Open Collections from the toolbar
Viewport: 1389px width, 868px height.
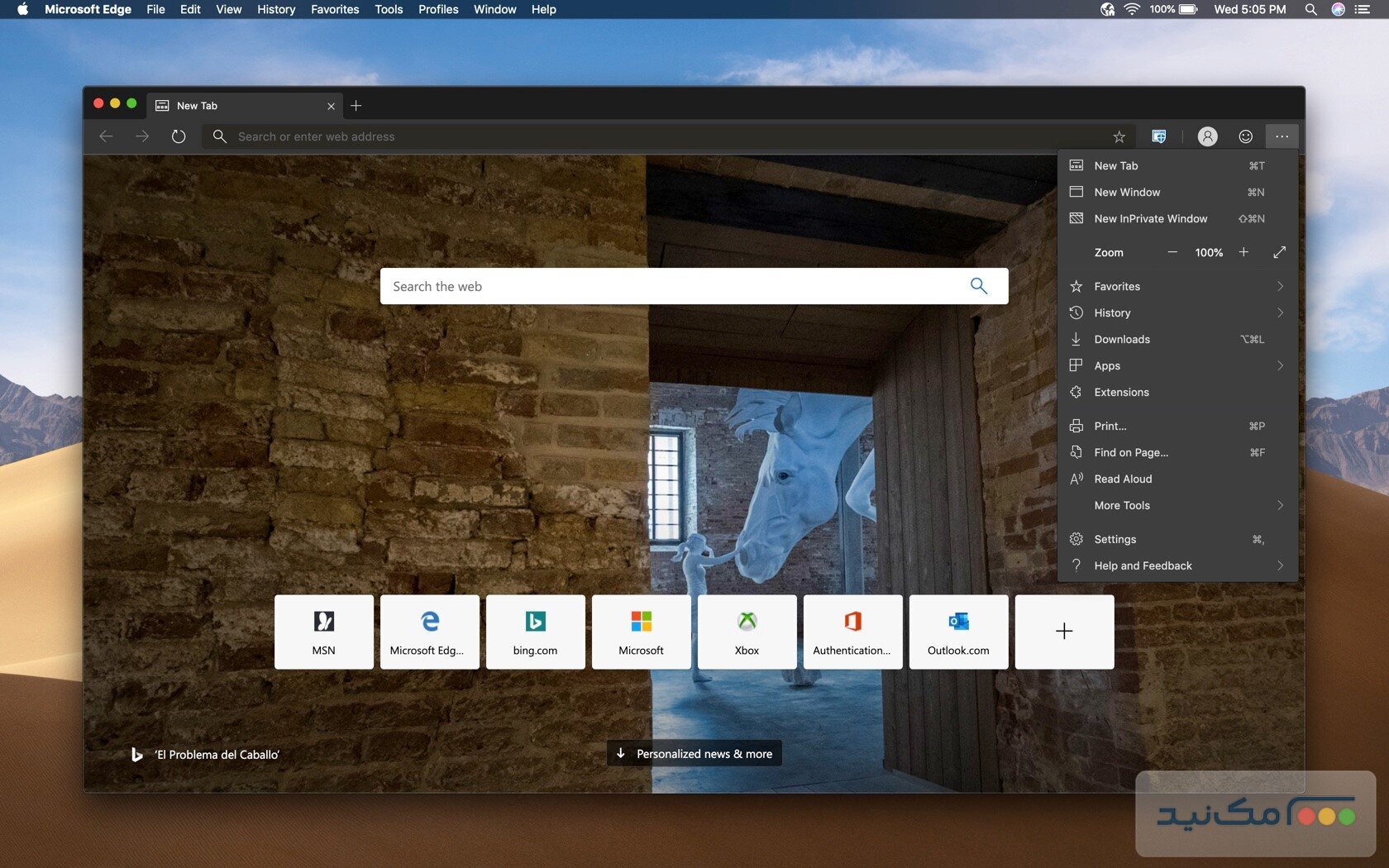coord(1159,136)
